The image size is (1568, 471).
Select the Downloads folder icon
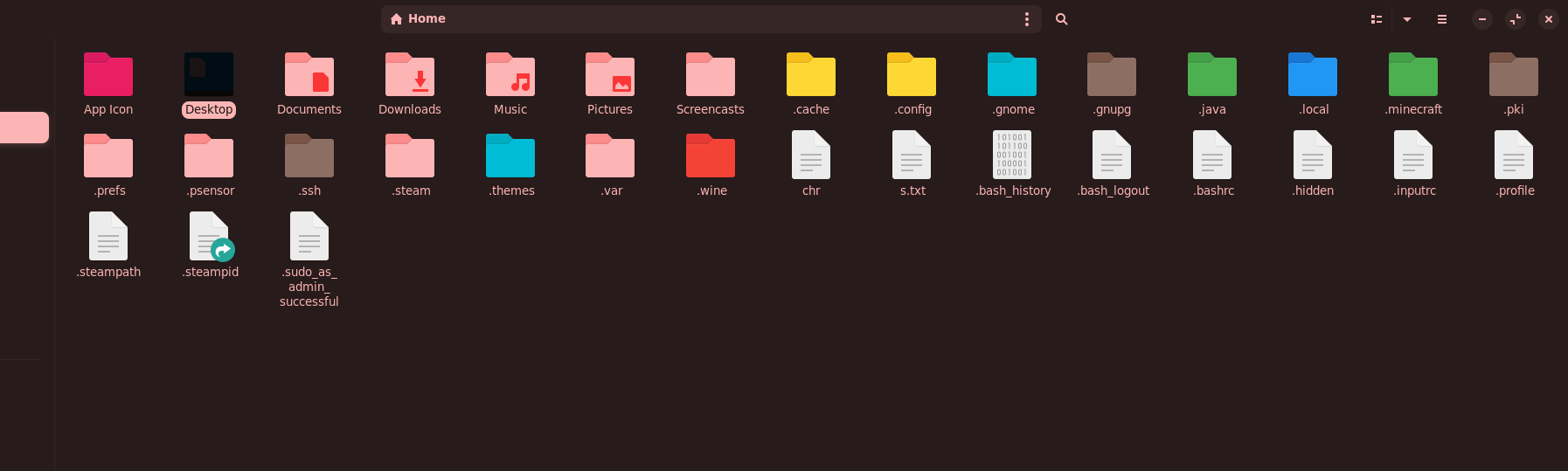410,75
